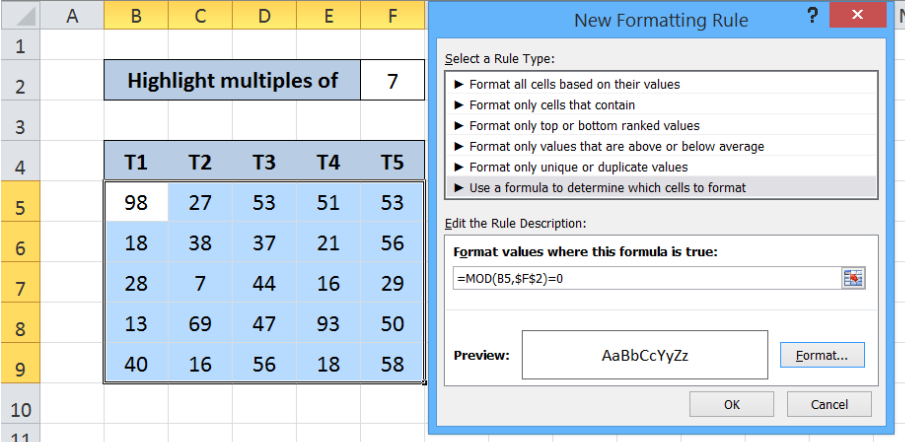Screen dimensions: 905x442
Task: Click cell C5 with value 27
Action: tap(200, 201)
